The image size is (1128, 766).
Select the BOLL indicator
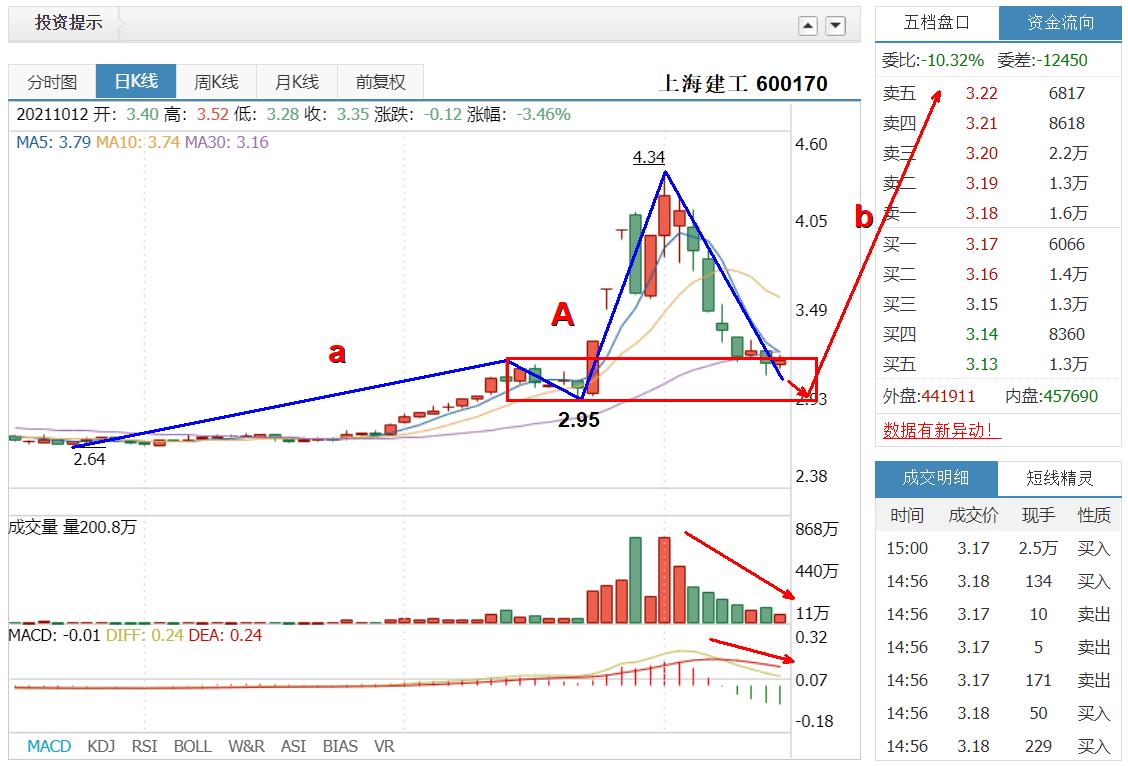click(x=193, y=747)
